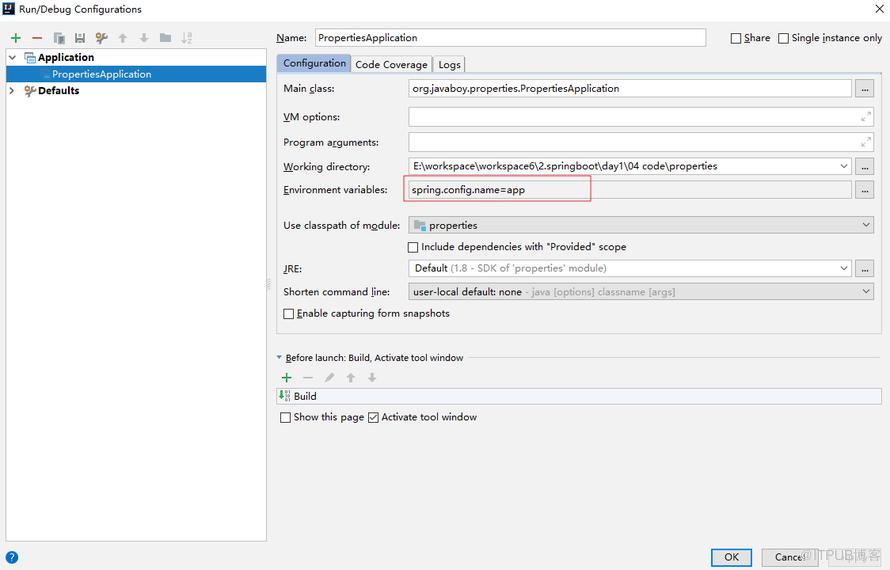The image size is (890, 570).
Task: Select the Application tree item
Action: (66, 57)
